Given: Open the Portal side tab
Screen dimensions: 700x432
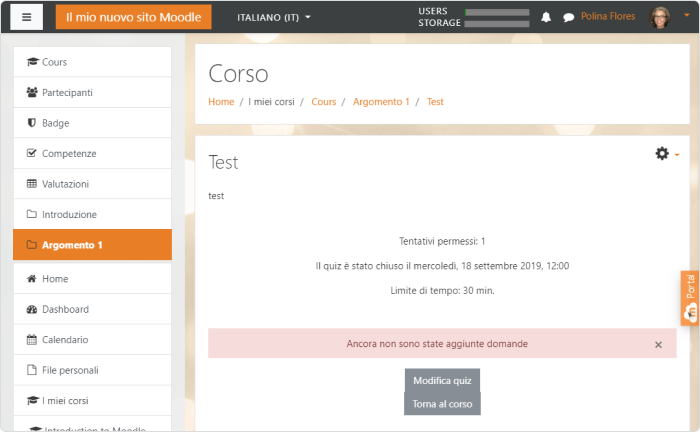Looking at the screenshot, I should coord(690,298).
